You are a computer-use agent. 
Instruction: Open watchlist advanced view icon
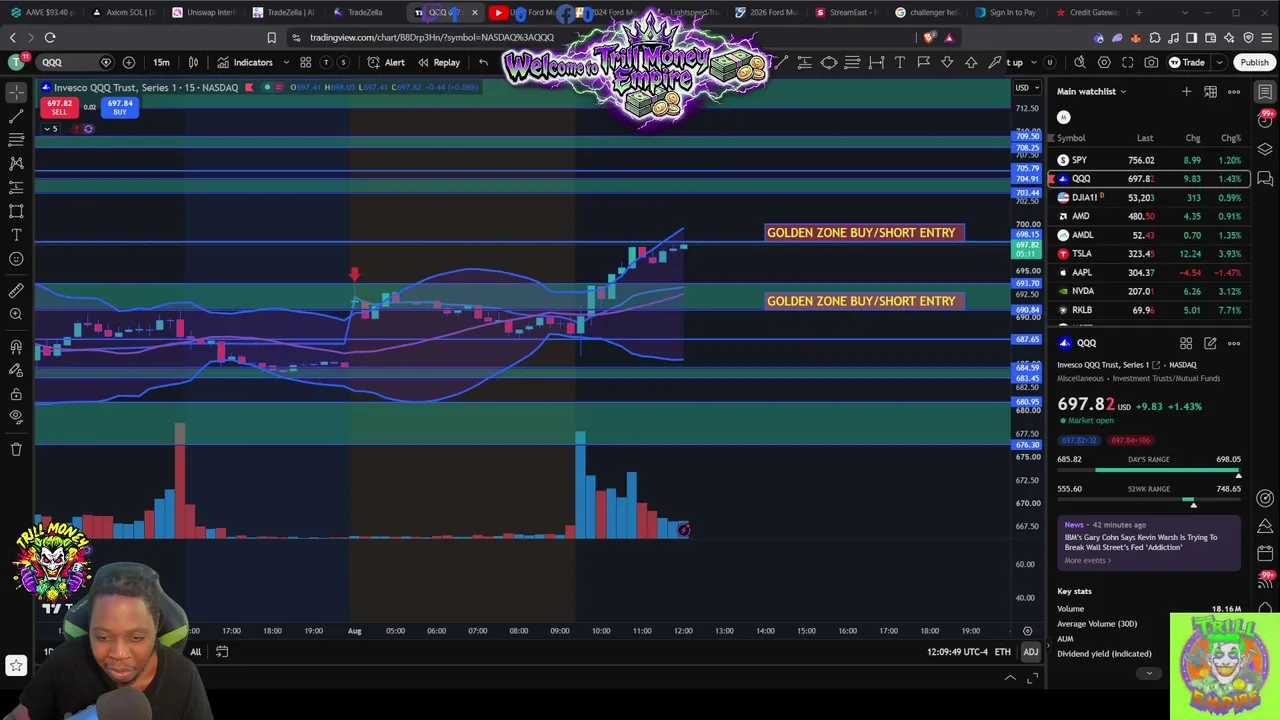[x=1210, y=92]
